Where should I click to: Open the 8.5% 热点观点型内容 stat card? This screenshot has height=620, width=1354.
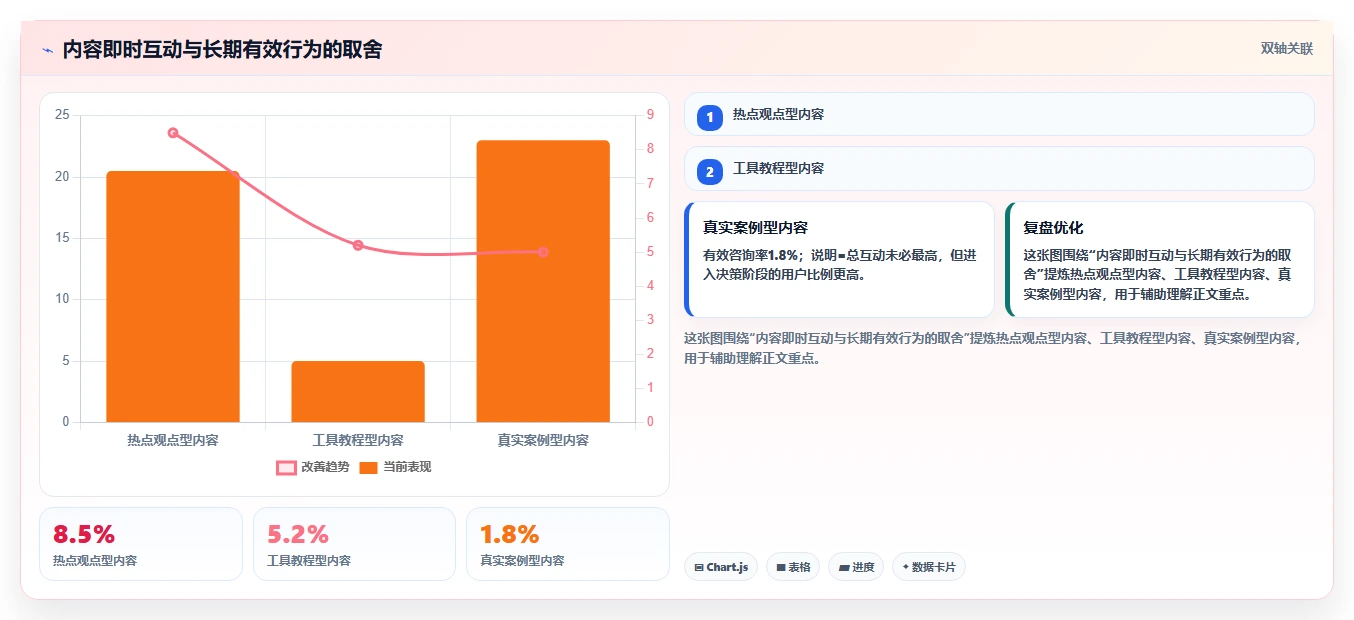click(x=141, y=544)
